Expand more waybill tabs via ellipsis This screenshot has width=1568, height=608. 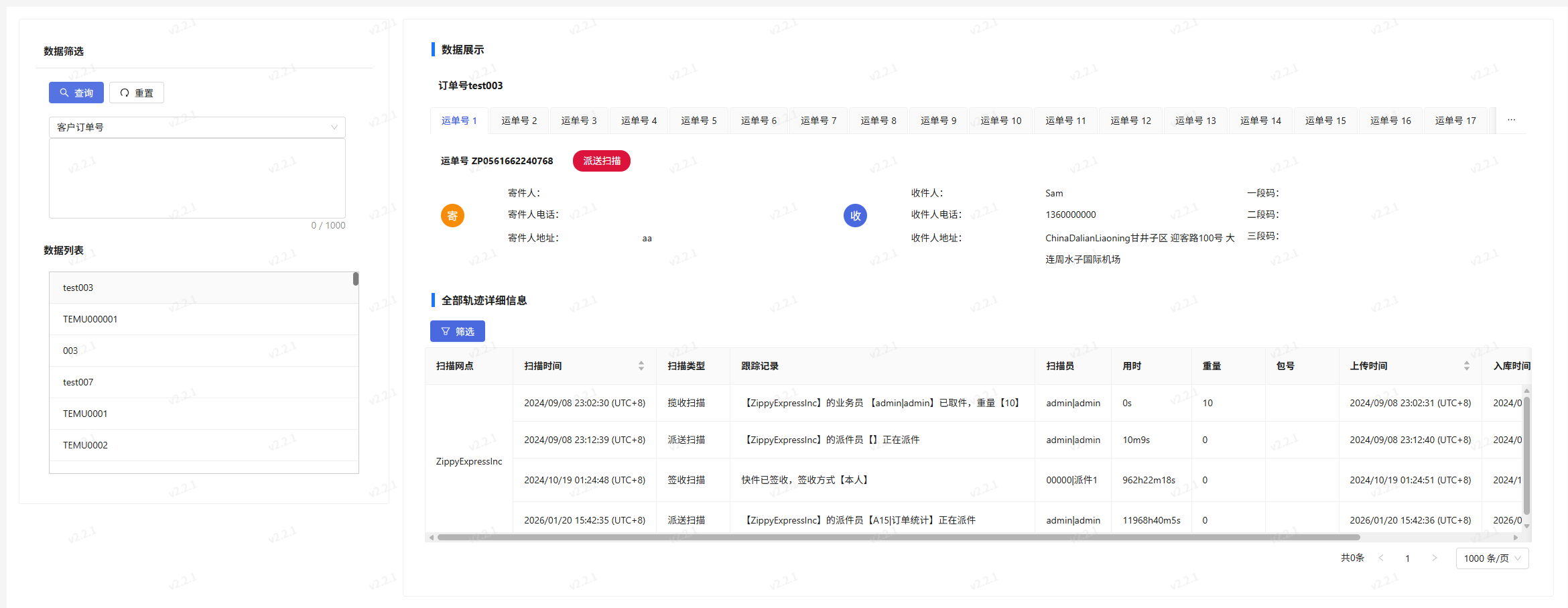click(x=1511, y=121)
